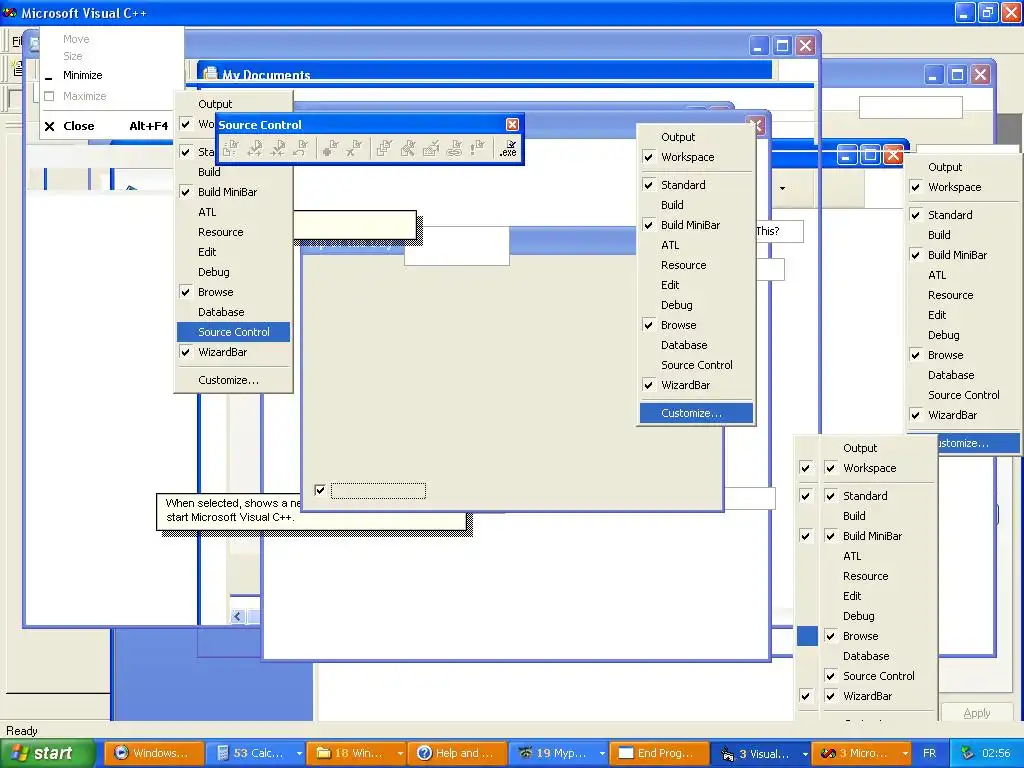Expand the 3 Visual... taskbar group arrow
Screen dimensions: 1024x768
point(805,753)
